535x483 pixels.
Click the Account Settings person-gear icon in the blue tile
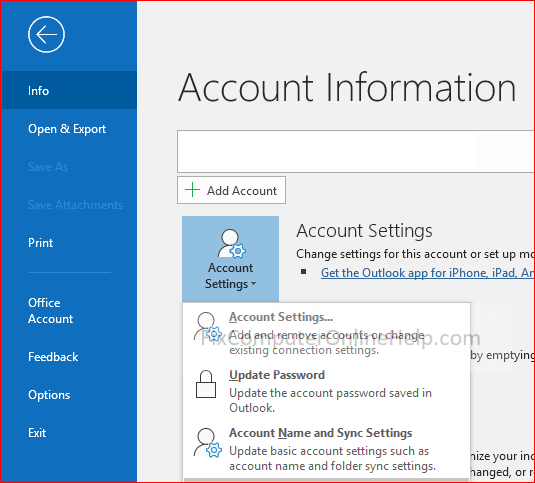232,244
